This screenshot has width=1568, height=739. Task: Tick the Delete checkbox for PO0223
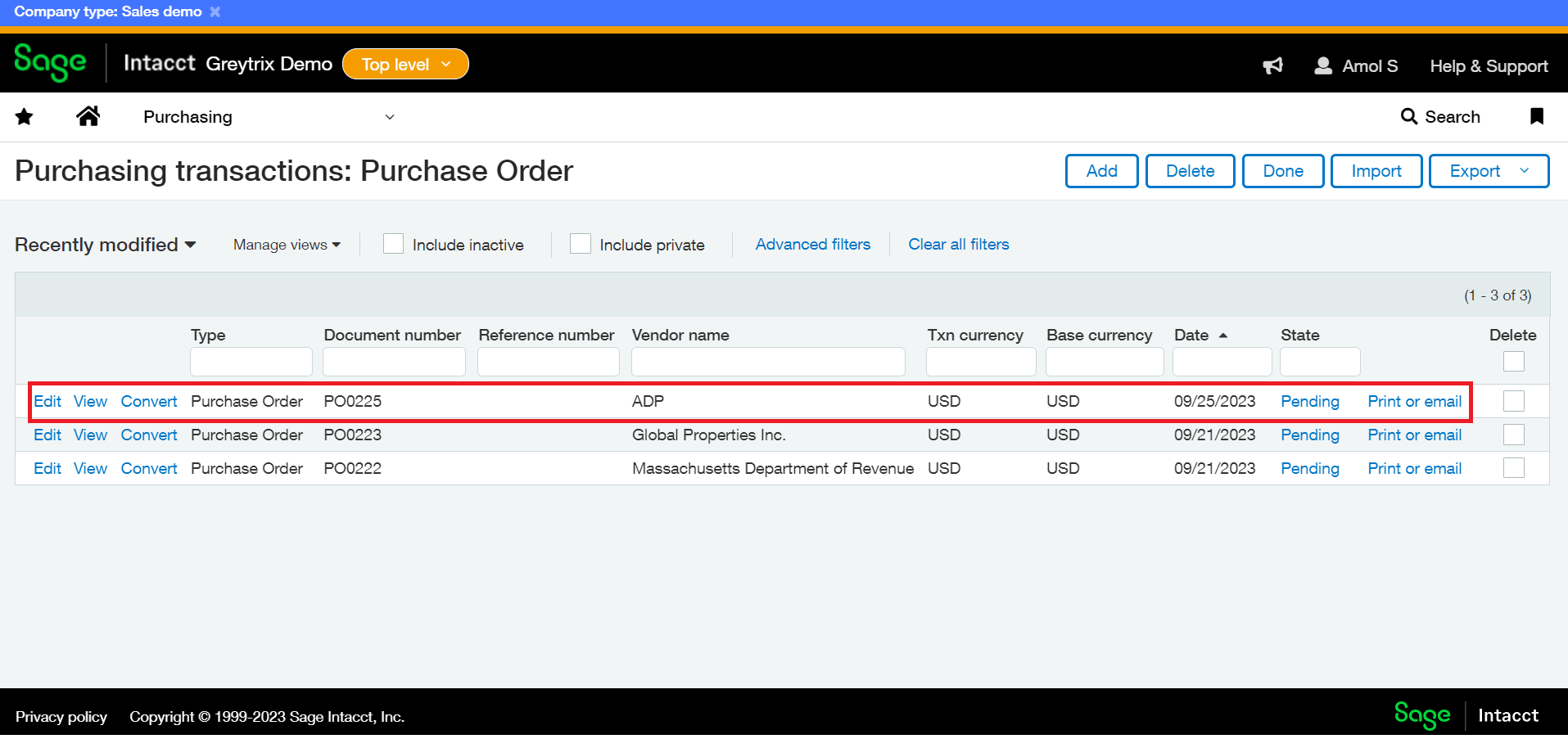pos(1514,435)
